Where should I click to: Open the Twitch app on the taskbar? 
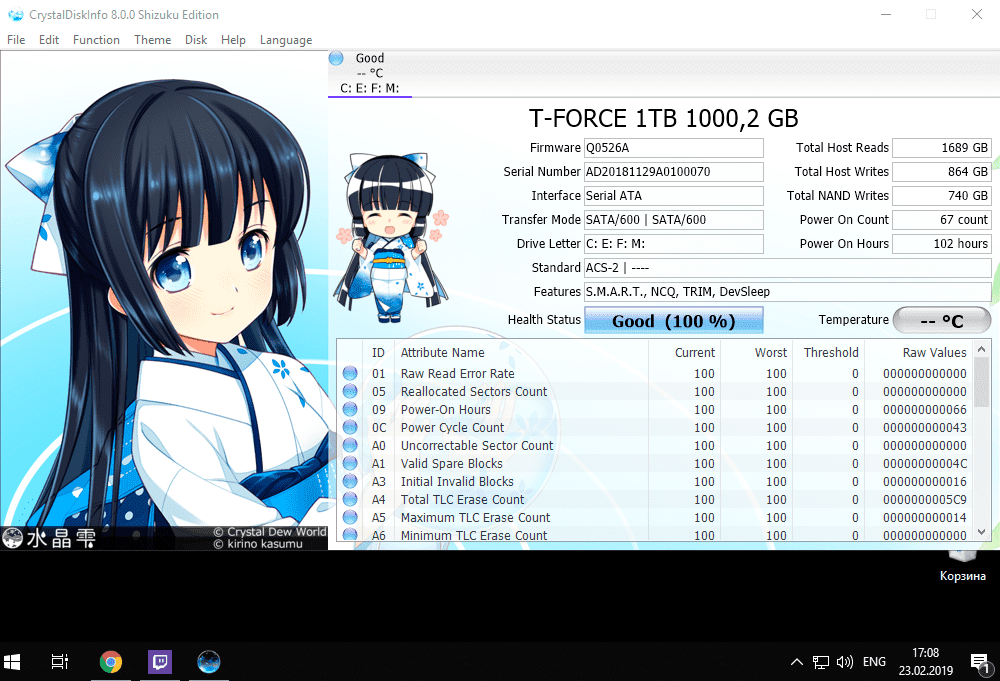coord(159,662)
